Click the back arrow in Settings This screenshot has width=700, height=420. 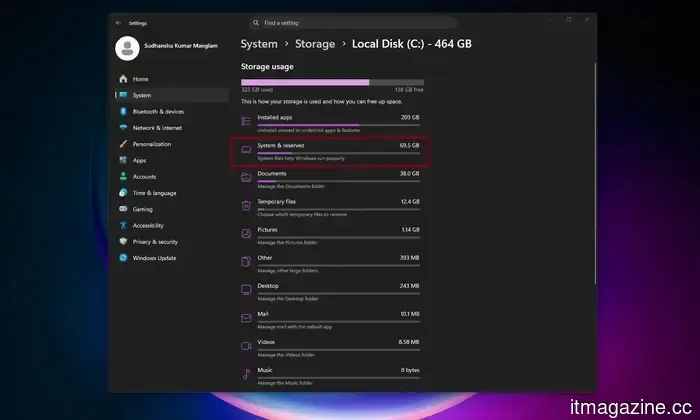(x=118, y=23)
